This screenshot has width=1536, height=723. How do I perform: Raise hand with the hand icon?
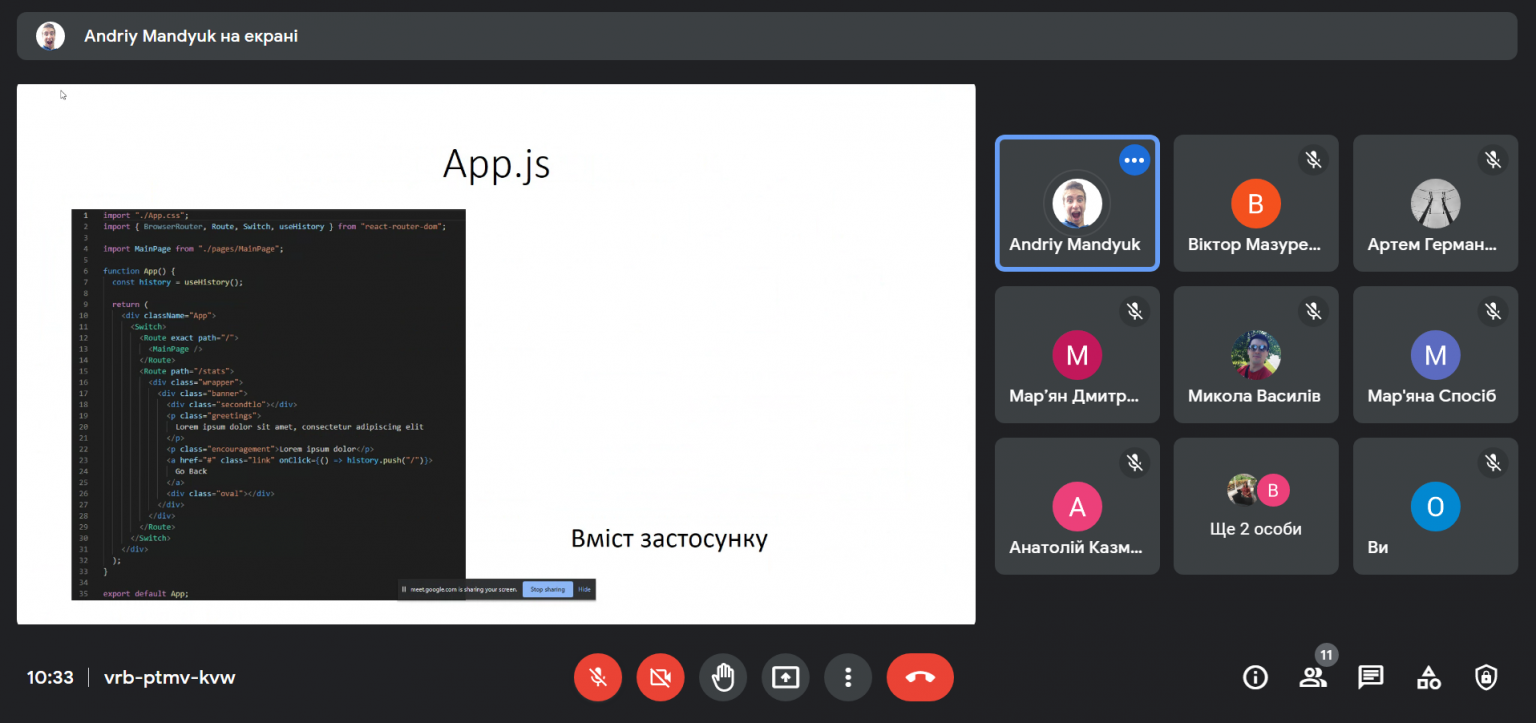723,677
